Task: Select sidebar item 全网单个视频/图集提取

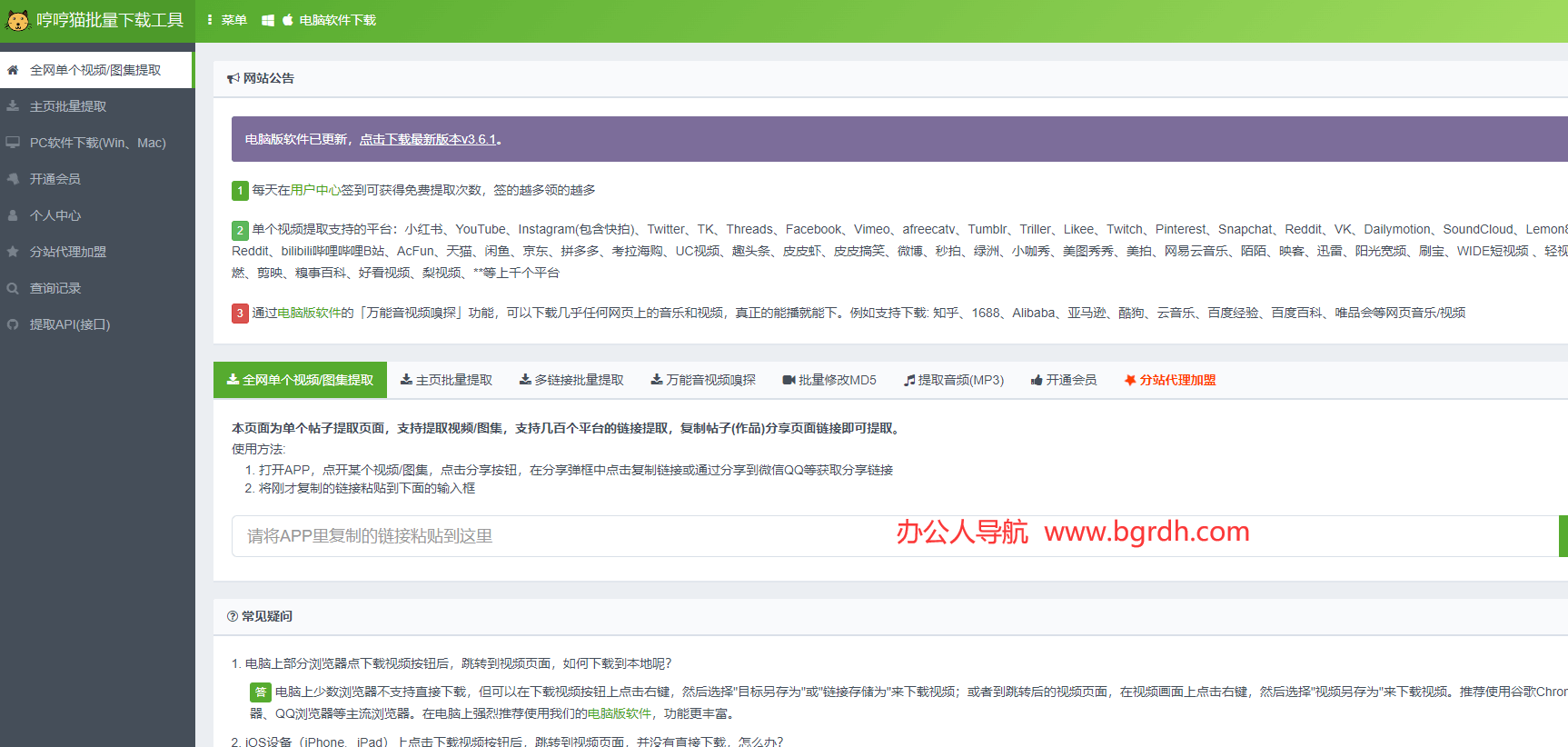Action: (96, 70)
